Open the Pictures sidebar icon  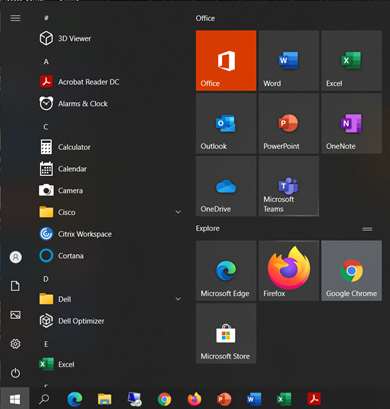15,315
